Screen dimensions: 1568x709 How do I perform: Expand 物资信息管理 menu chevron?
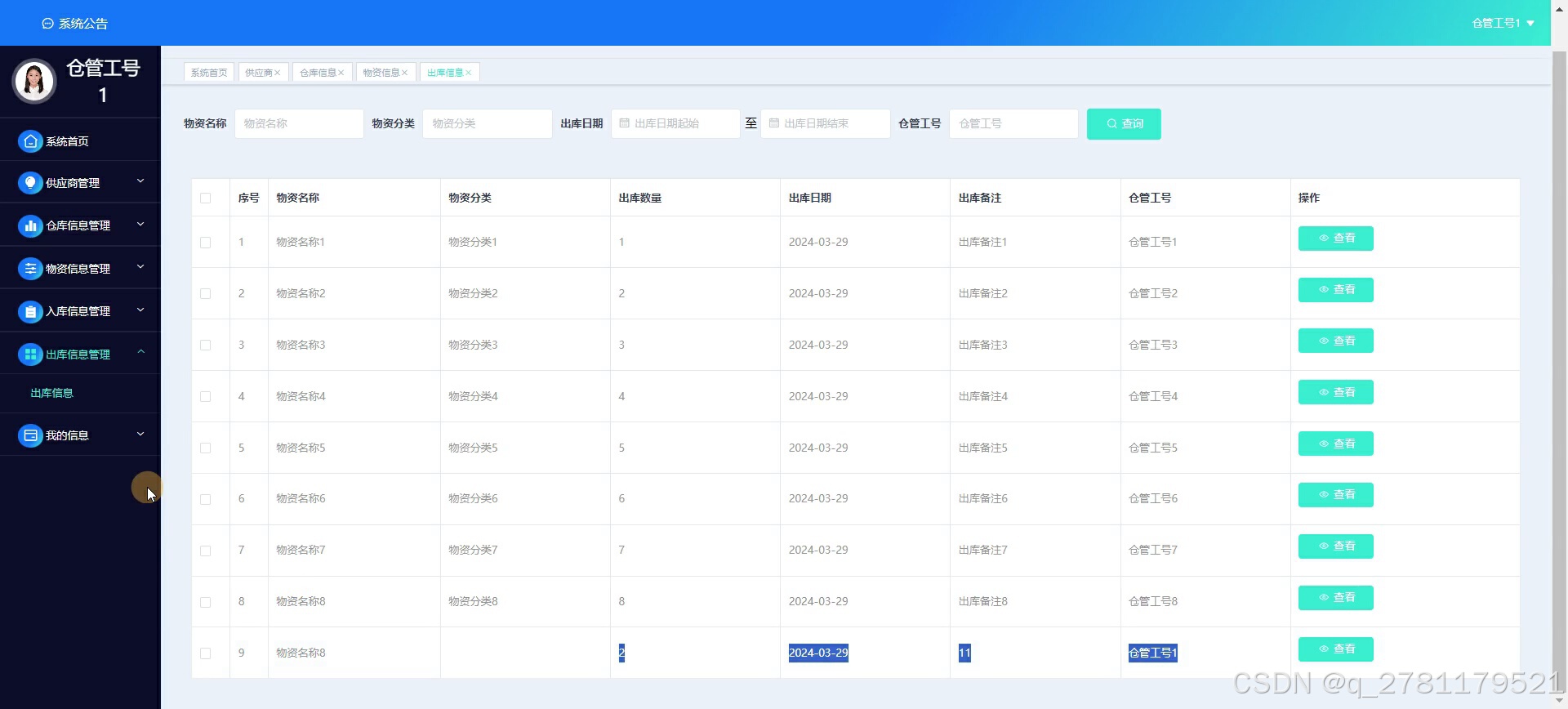140,266
